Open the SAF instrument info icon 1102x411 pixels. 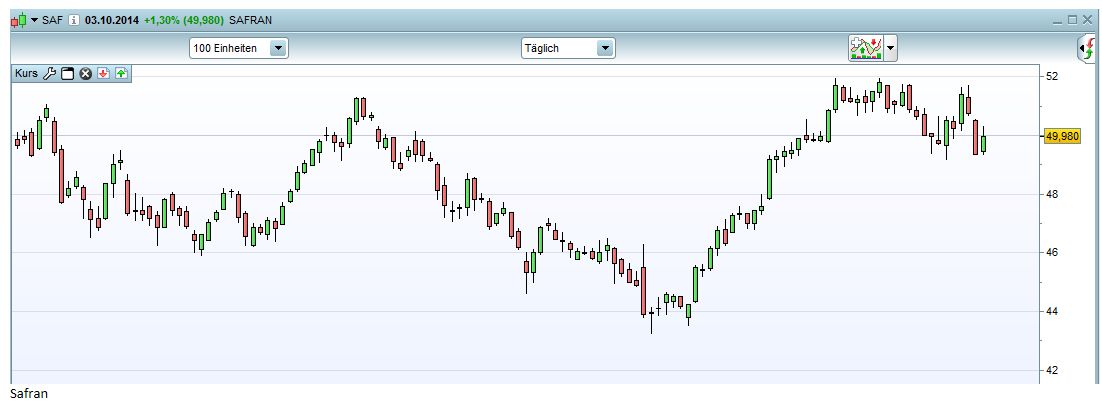[74, 20]
